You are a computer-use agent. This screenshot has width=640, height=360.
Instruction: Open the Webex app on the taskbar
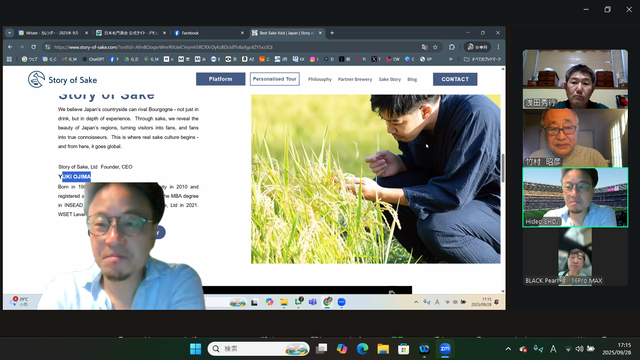click(x=424, y=349)
